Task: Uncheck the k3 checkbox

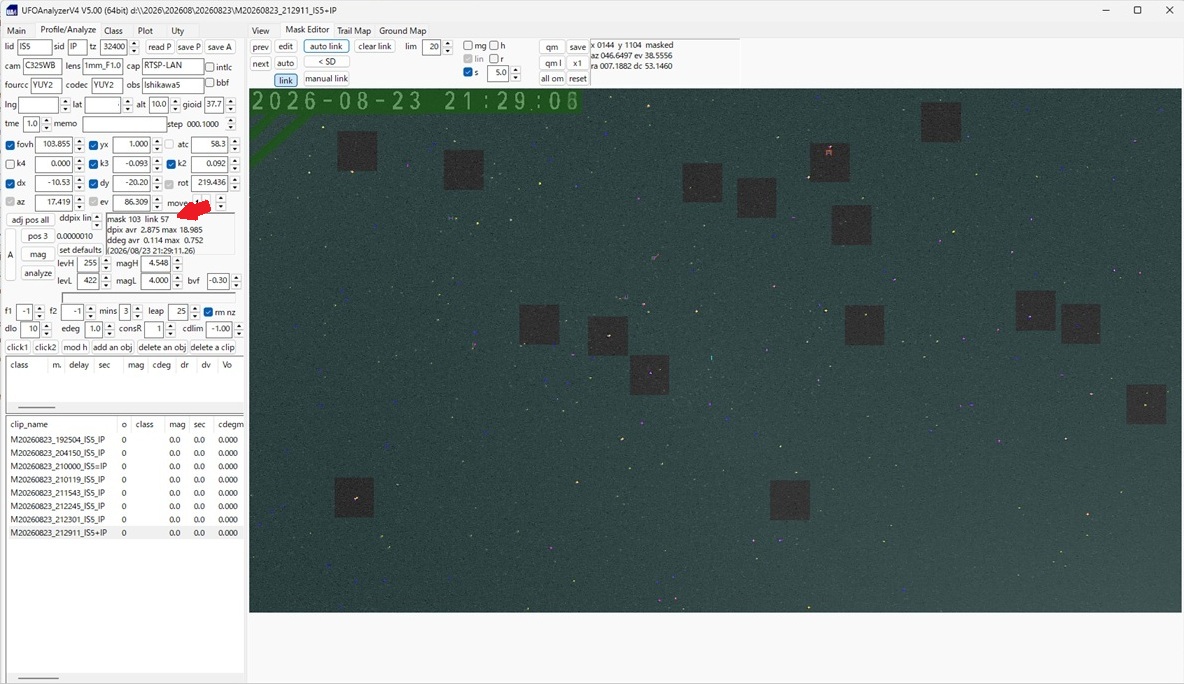Action: pos(93,164)
